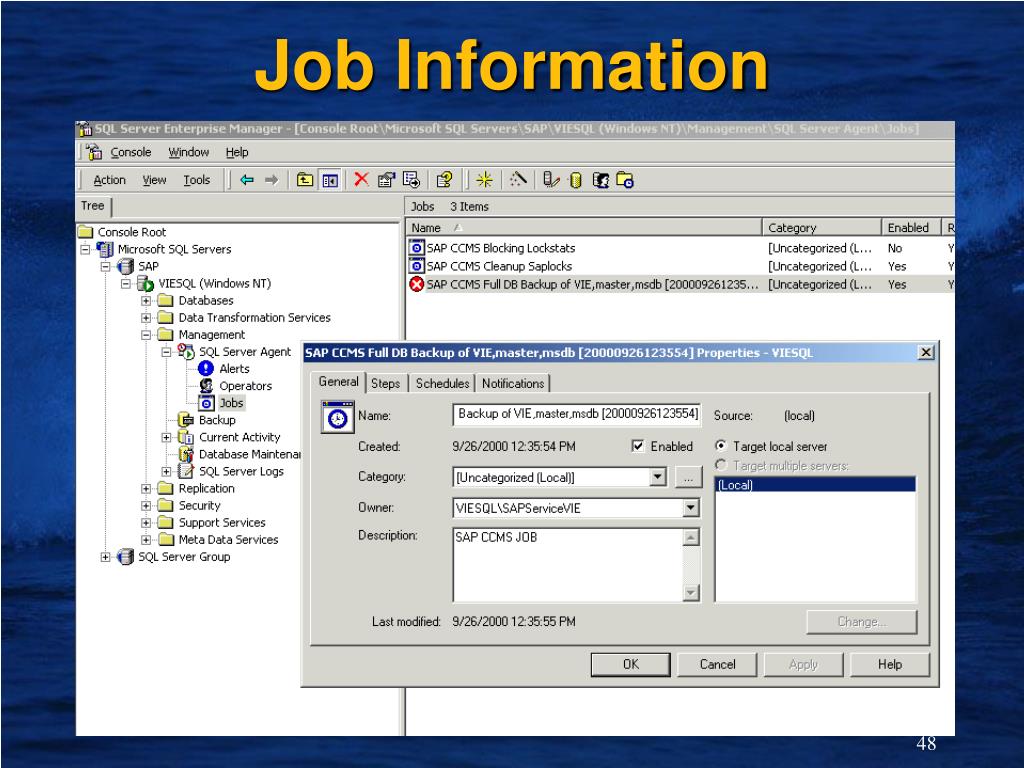Click the SAP CCMS Blocking Lockstats job icon
Screen dimensions: 1024x768
tap(416, 248)
